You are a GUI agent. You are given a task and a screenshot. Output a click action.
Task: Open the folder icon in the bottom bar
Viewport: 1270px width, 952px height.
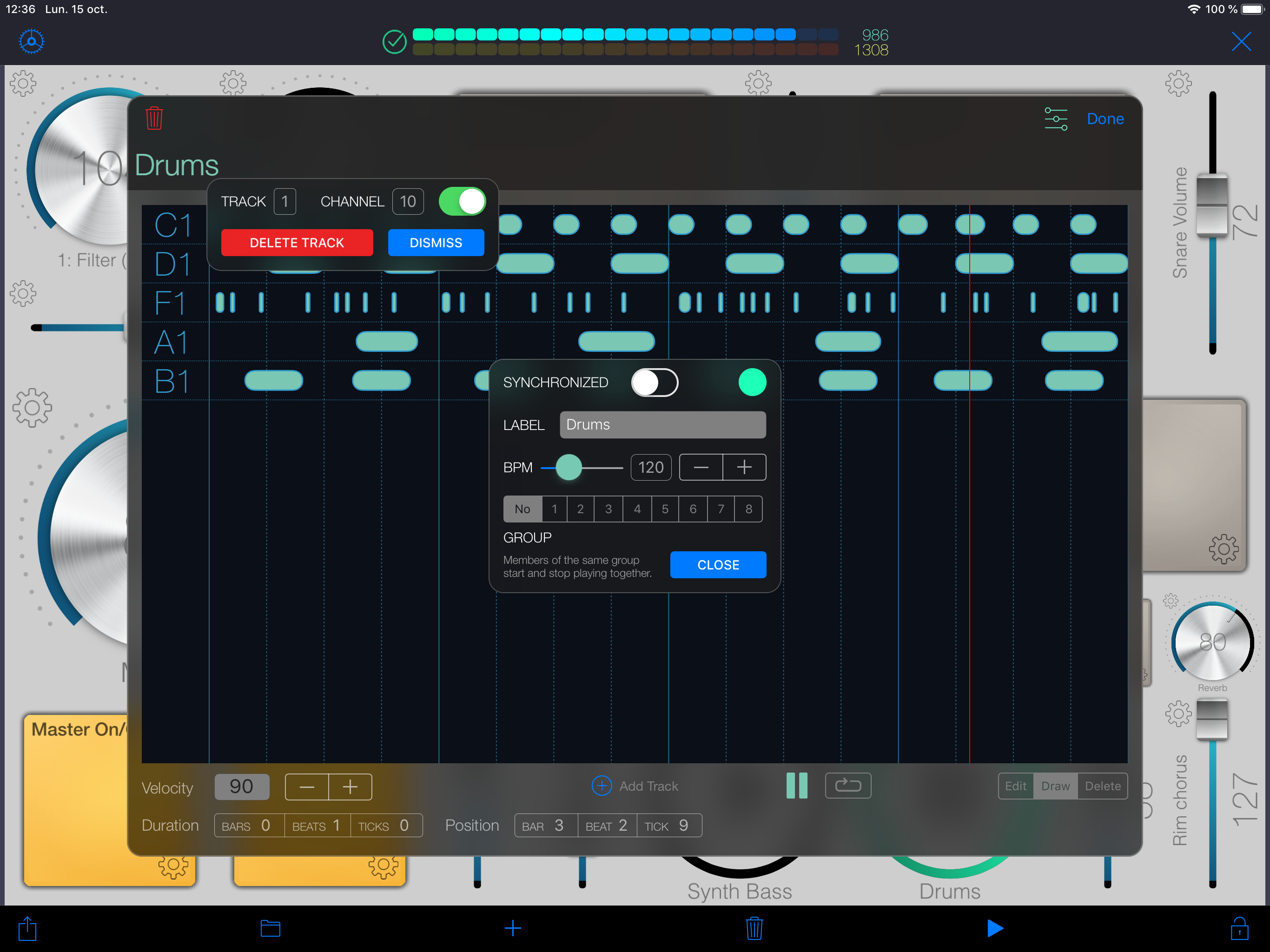tap(270, 928)
